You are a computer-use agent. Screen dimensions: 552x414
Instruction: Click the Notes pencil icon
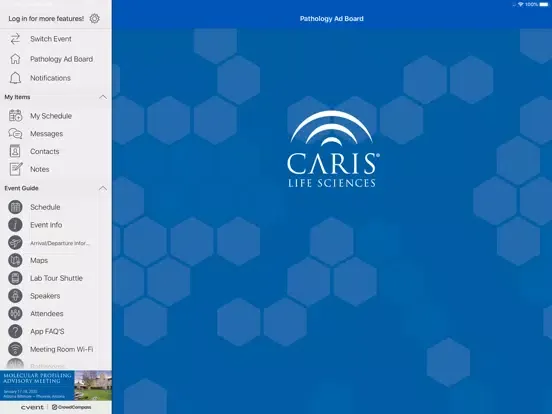coord(16,169)
